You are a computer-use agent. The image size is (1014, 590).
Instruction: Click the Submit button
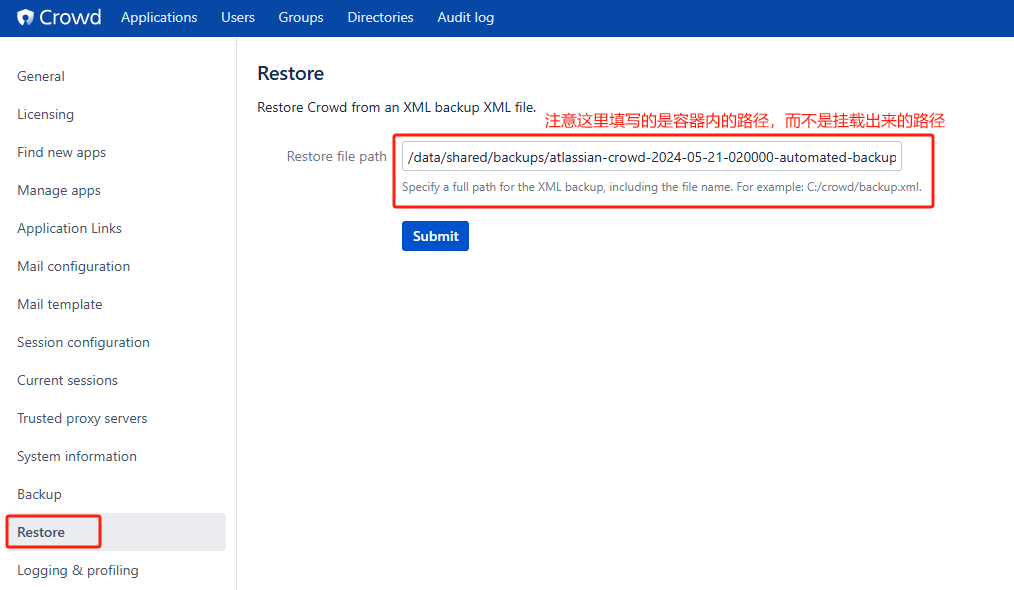(435, 236)
